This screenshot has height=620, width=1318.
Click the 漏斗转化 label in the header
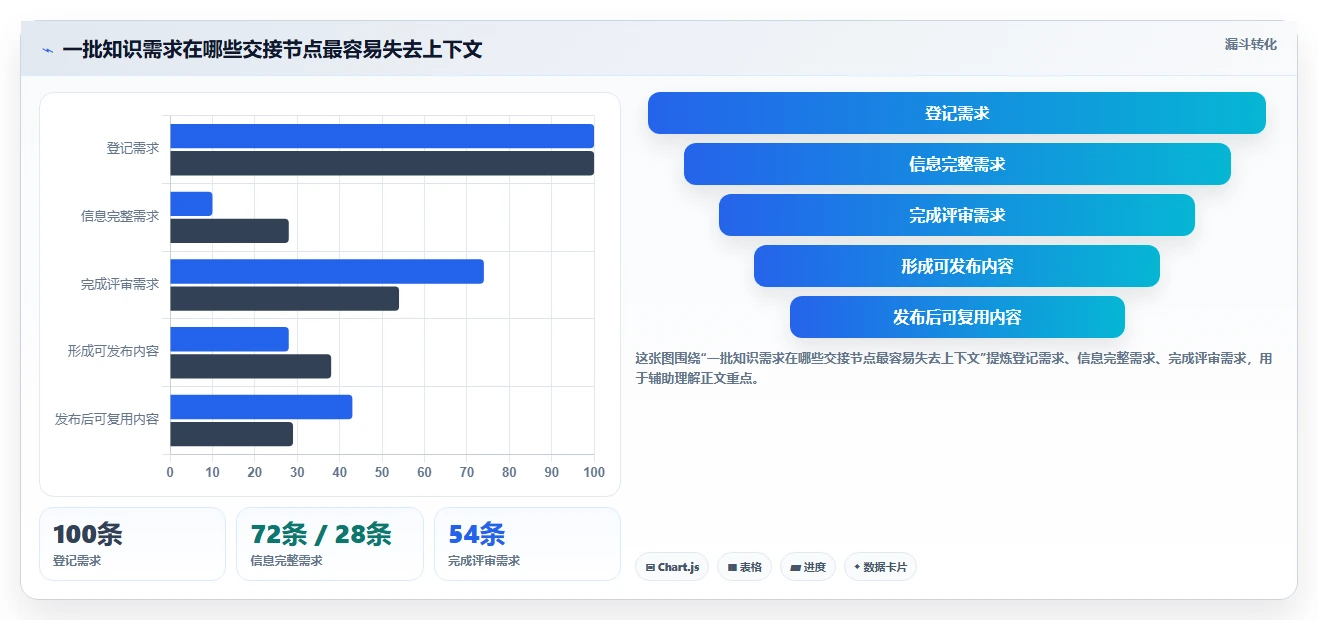(x=1250, y=44)
